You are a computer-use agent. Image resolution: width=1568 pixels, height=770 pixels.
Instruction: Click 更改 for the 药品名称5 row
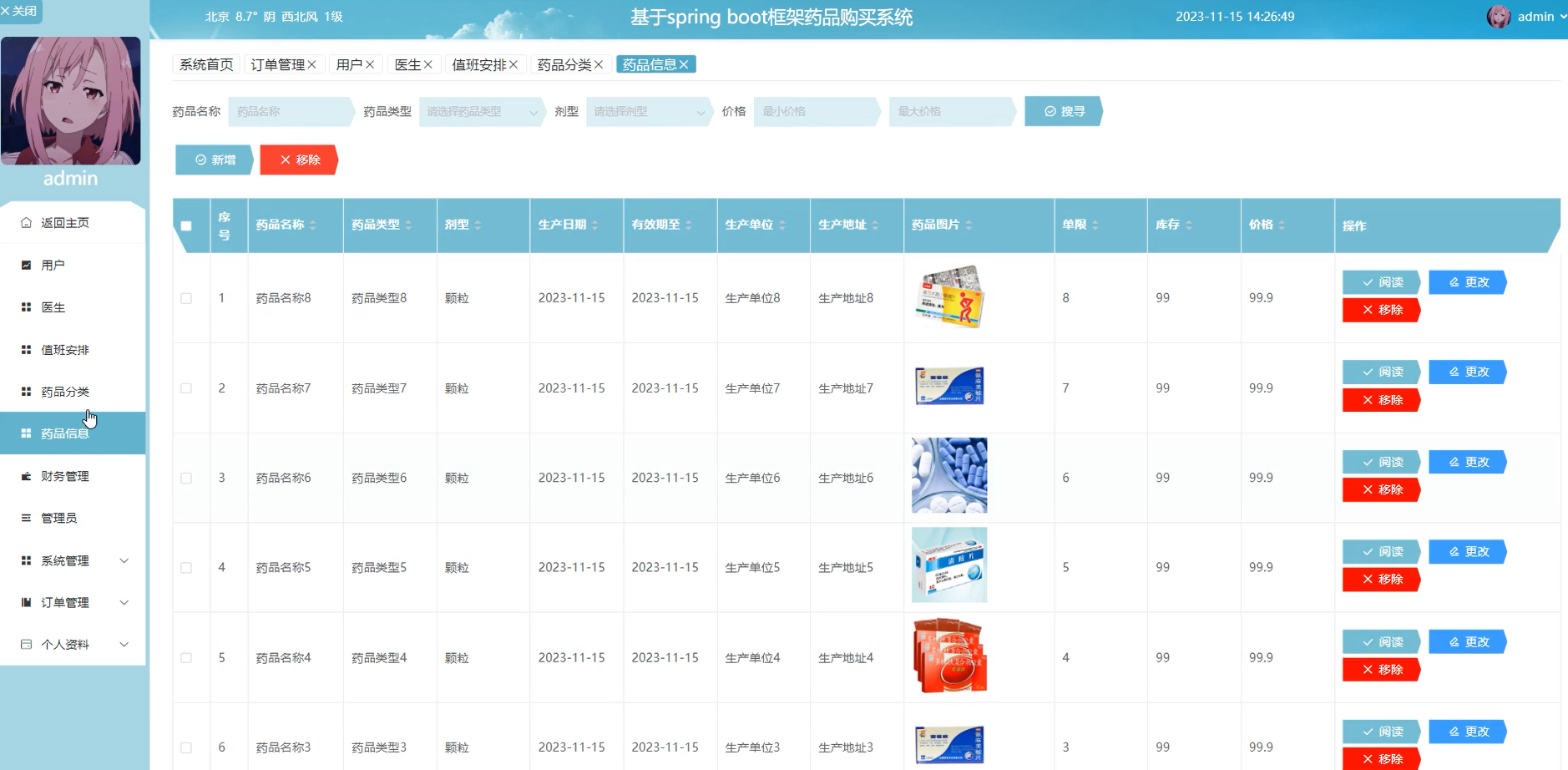tap(1467, 552)
